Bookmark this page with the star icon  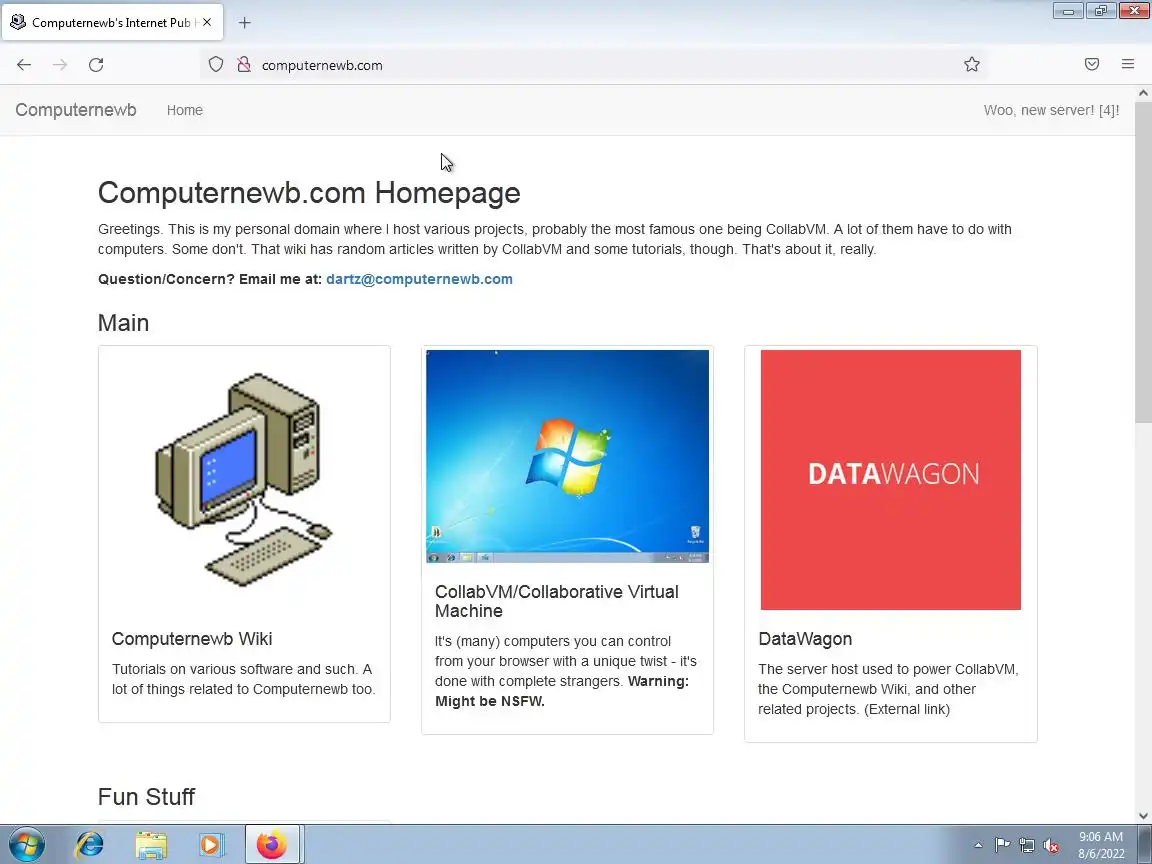(972, 65)
